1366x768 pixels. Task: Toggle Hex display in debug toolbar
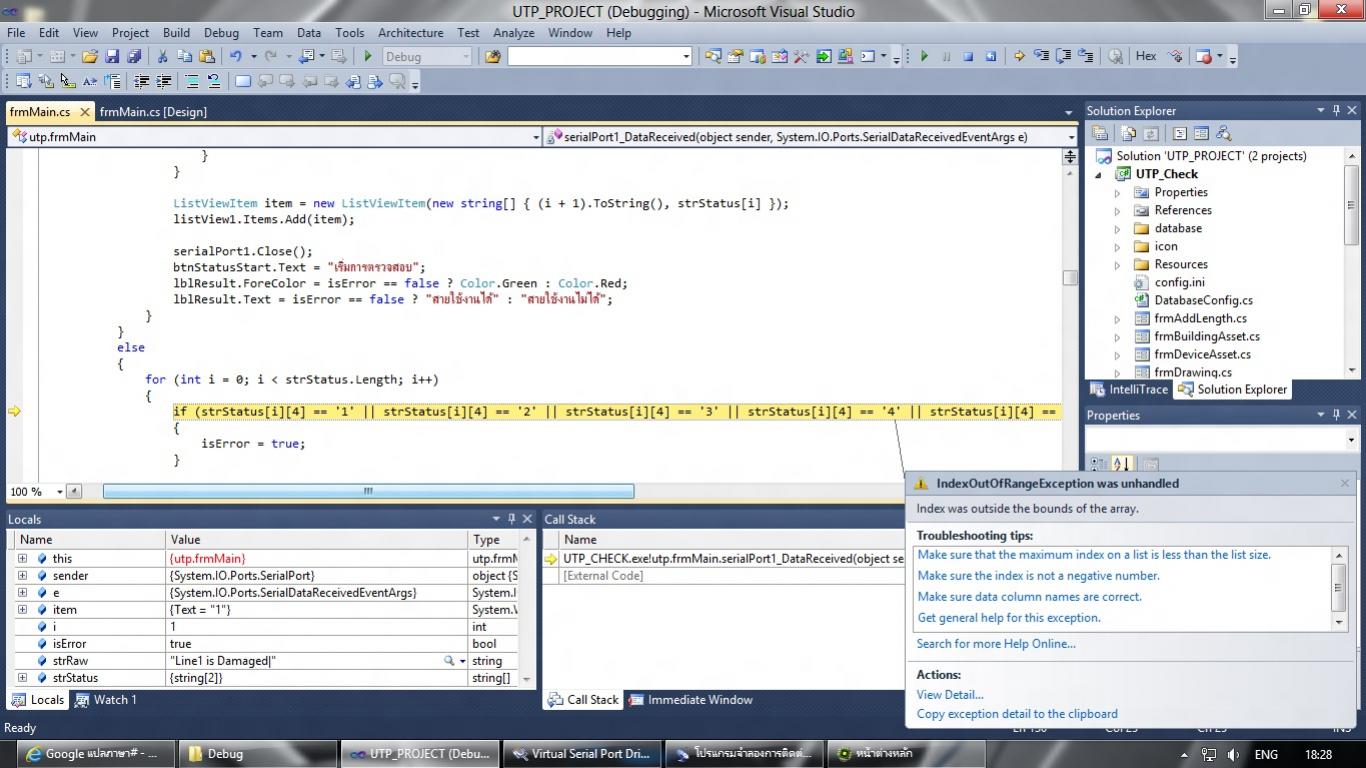1146,57
